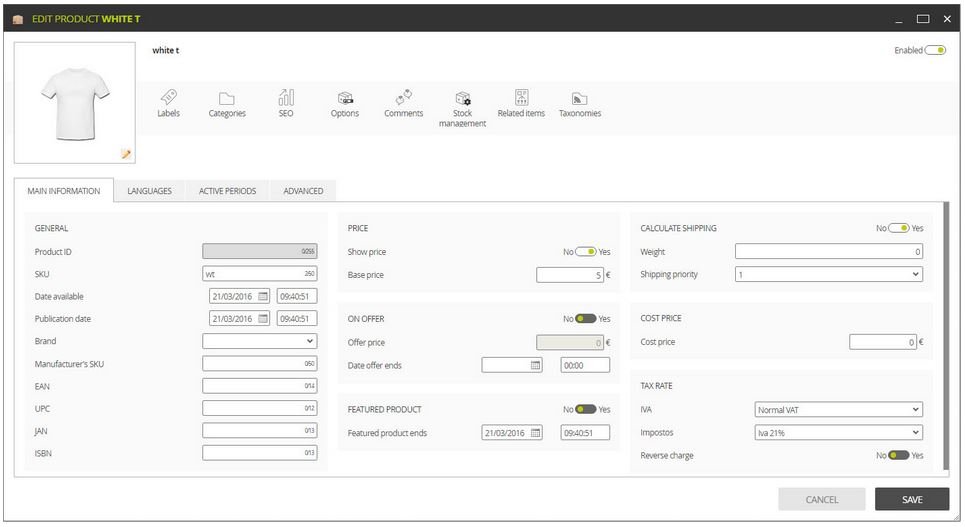Screen dimensions: 965x527
Task: Expand the Impostos Iva 21% dropdown
Action: coord(839,433)
